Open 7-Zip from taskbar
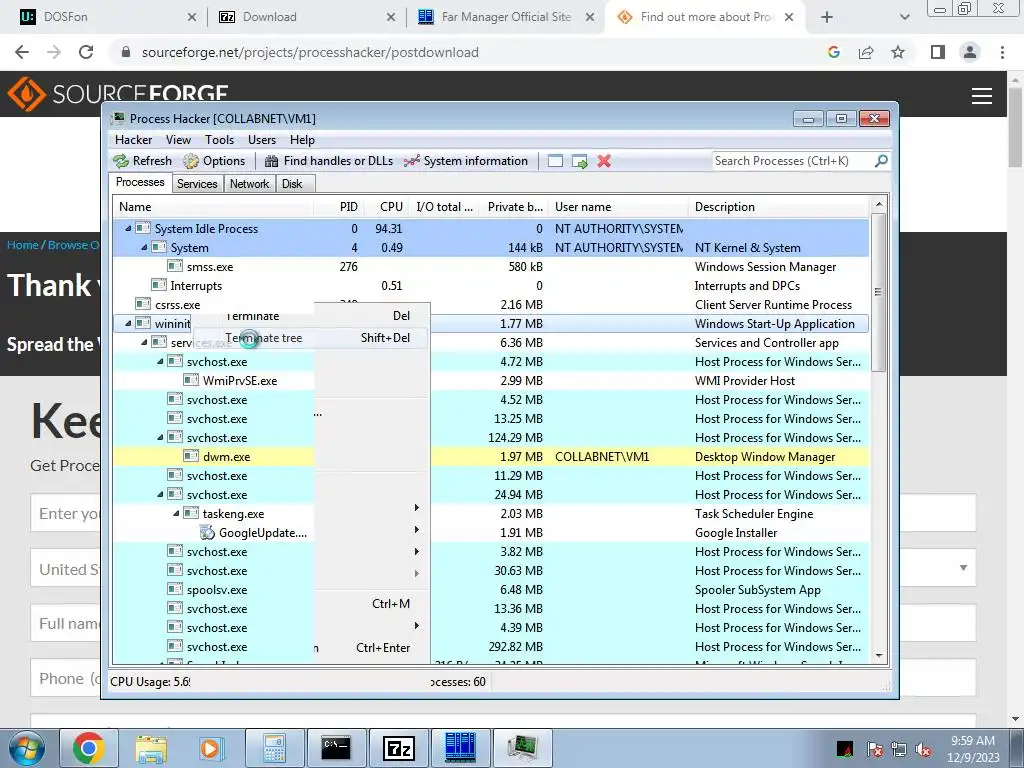Viewport: 1024px width, 768px height. pos(398,748)
